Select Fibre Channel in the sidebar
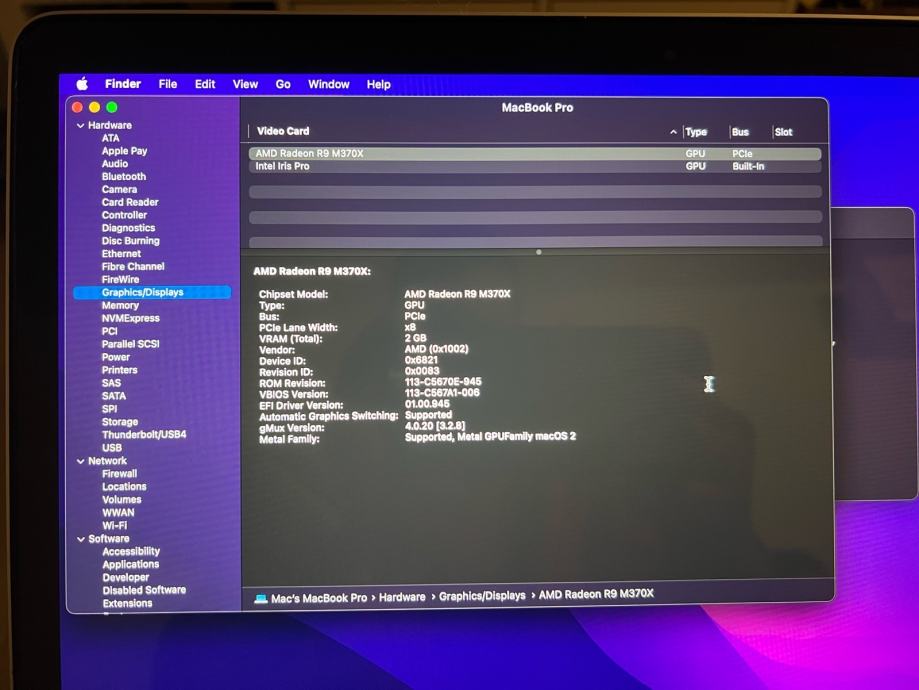The height and width of the screenshot is (690, 919). pos(133,267)
